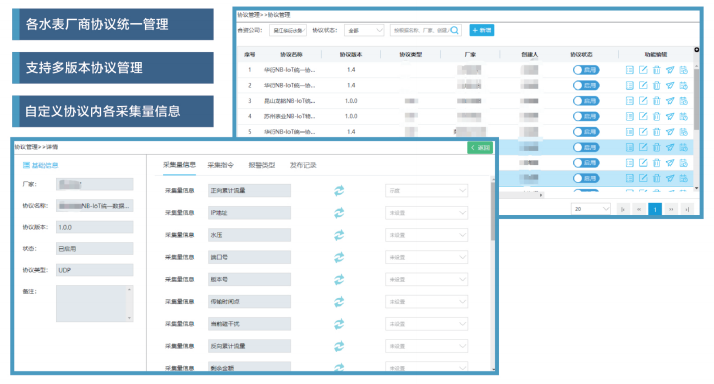This screenshot has width=714, height=384.
Task: Click the black corner icon above list scrollbar
Action: (x=696, y=50)
